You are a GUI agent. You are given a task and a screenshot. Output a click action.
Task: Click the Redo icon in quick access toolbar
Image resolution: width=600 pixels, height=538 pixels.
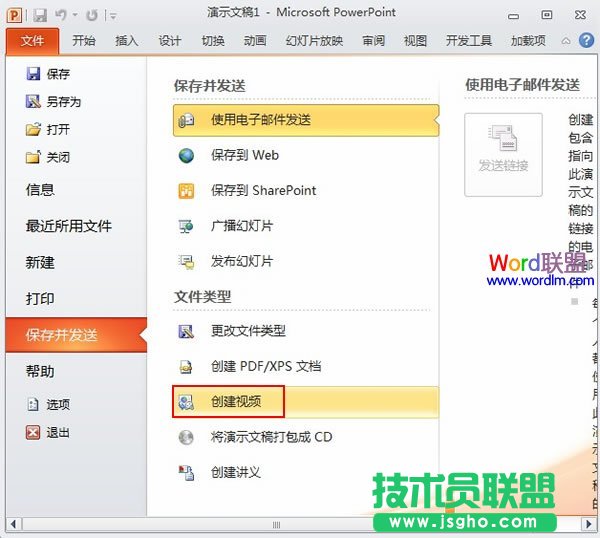click(x=92, y=15)
